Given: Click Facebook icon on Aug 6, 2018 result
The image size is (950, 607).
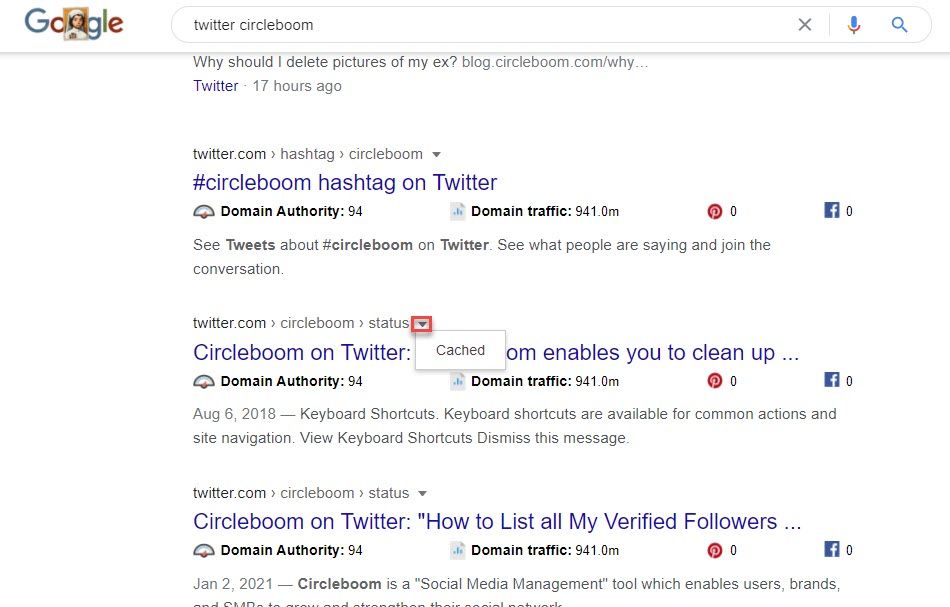Looking at the screenshot, I should click(831, 381).
